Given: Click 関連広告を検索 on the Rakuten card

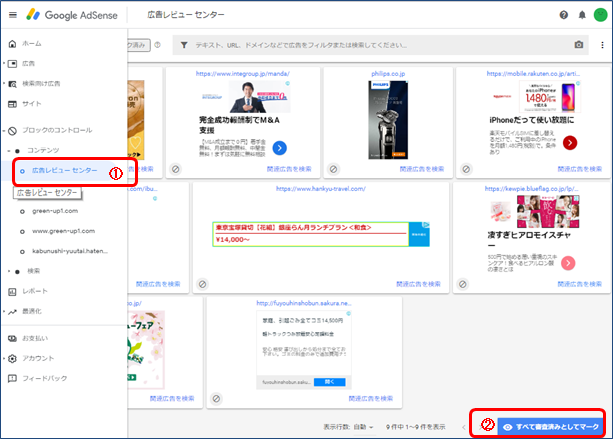Looking at the screenshot, I should pos(580,169).
